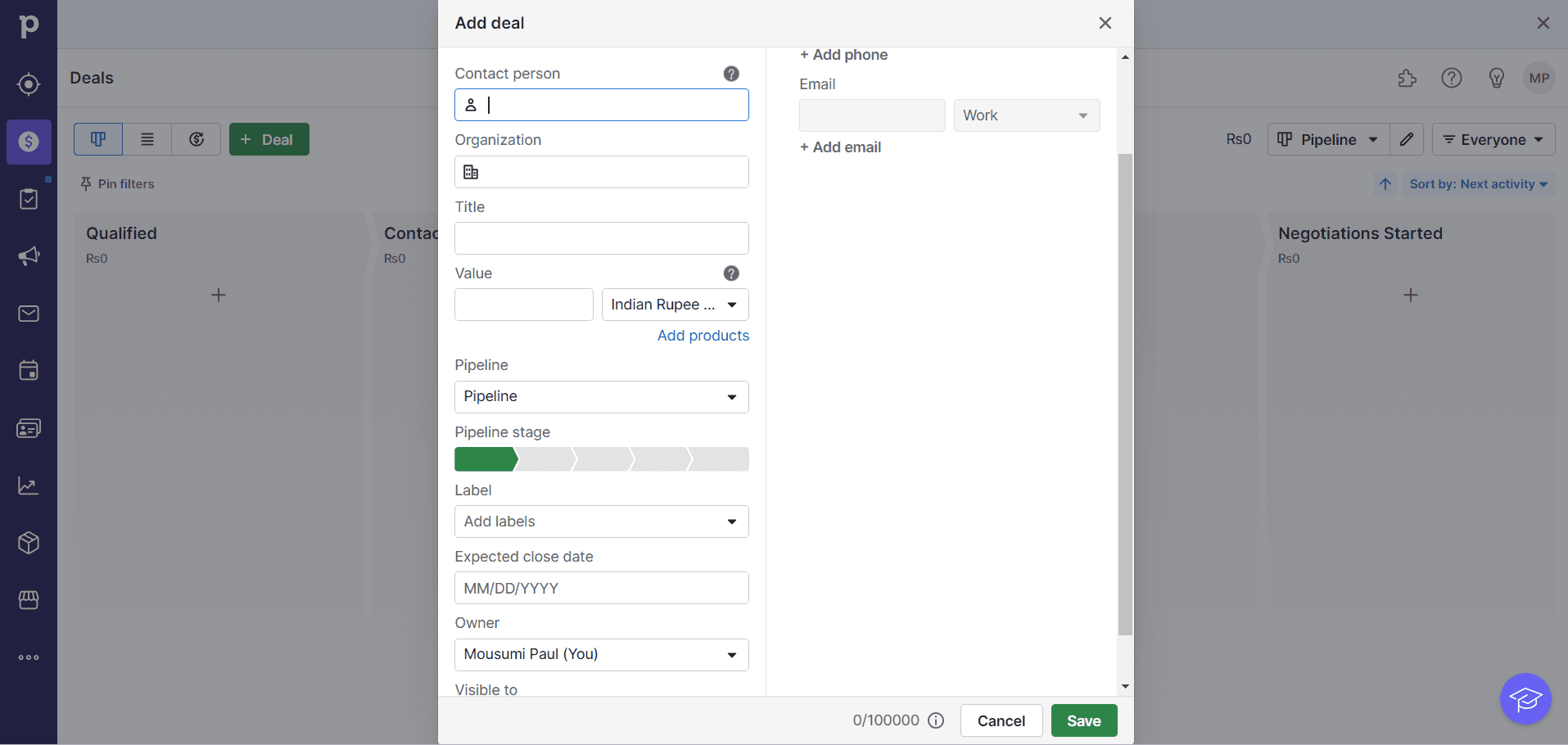Open the Contacts section from the sidebar
This screenshot has height=745, width=1568.
(x=29, y=427)
